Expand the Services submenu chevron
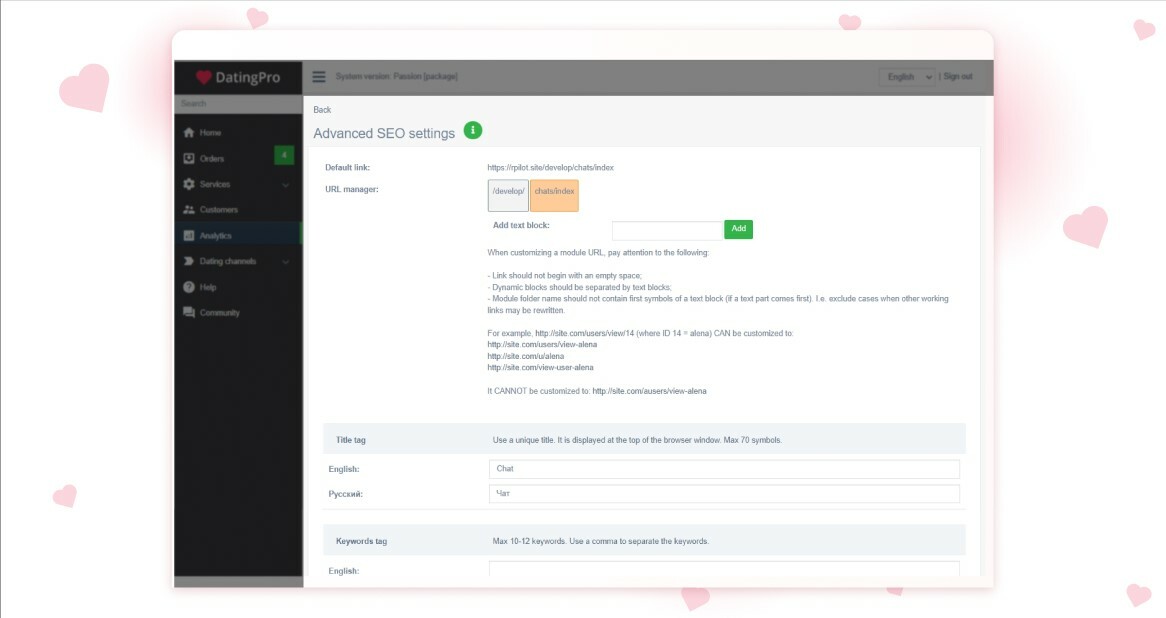The height and width of the screenshot is (618, 1166). click(x=285, y=184)
